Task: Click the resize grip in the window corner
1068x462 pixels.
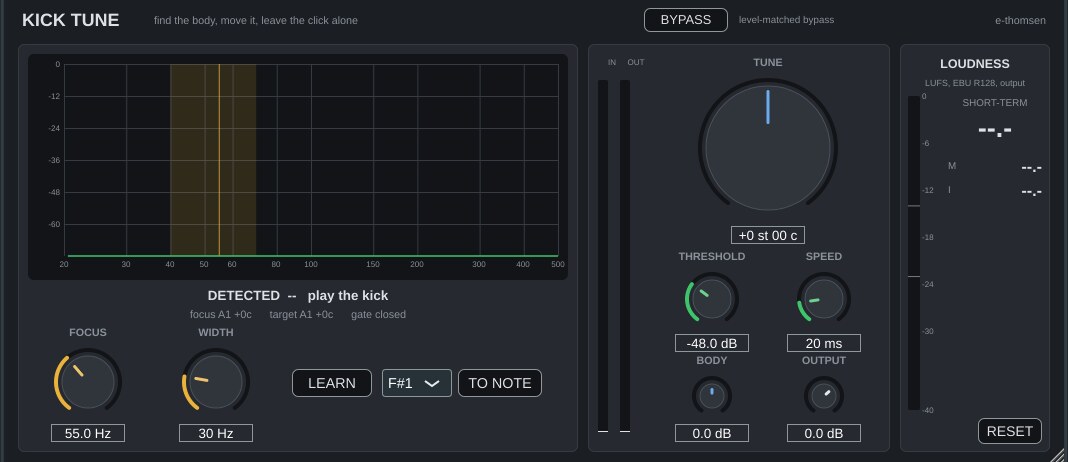Action: [1059, 453]
